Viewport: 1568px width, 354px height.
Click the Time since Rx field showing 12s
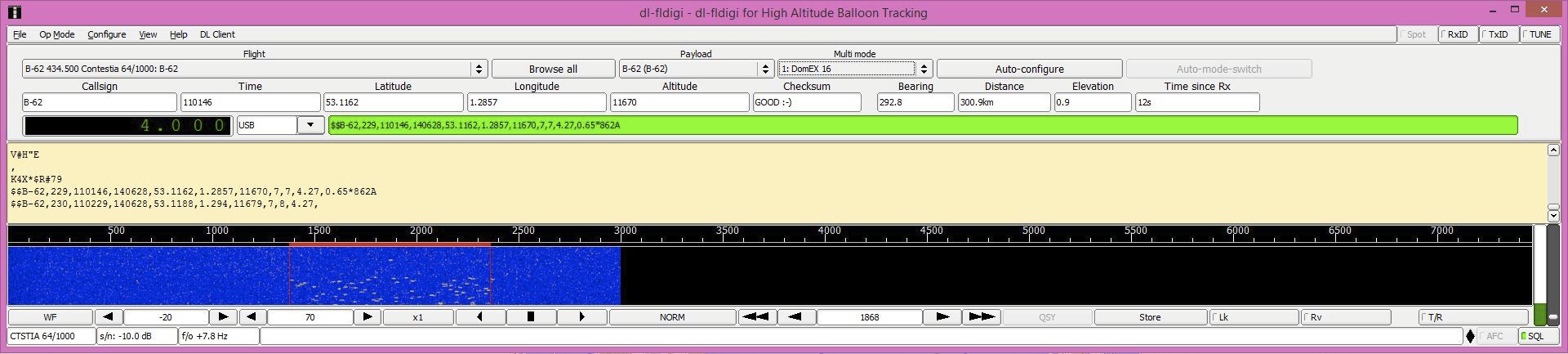[x=1197, y=102]
